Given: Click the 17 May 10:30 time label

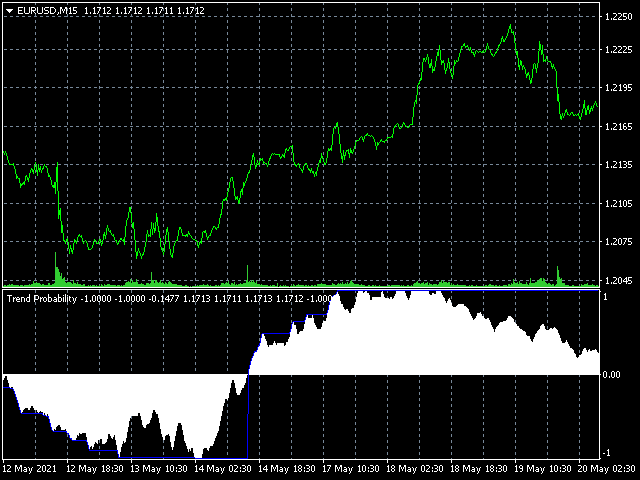Looking at the screenshot, I should (349, 468).
